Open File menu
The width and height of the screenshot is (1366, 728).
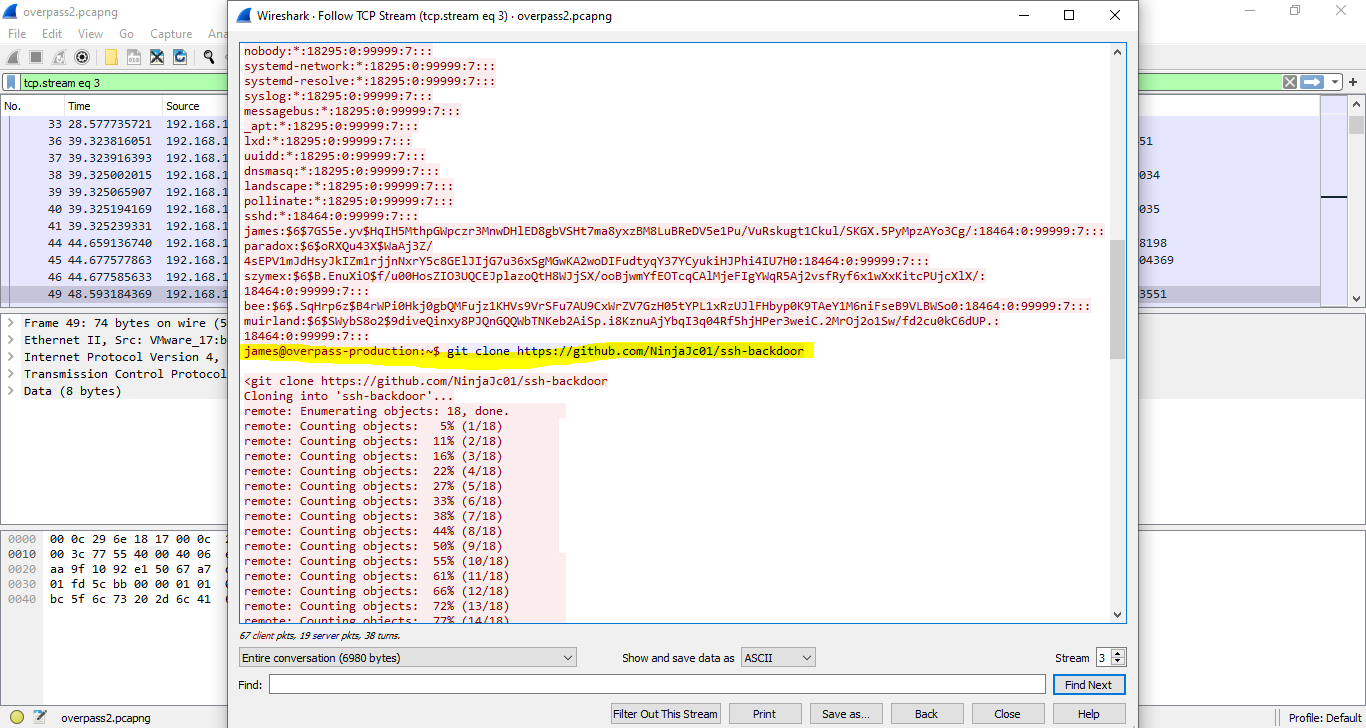17,34
